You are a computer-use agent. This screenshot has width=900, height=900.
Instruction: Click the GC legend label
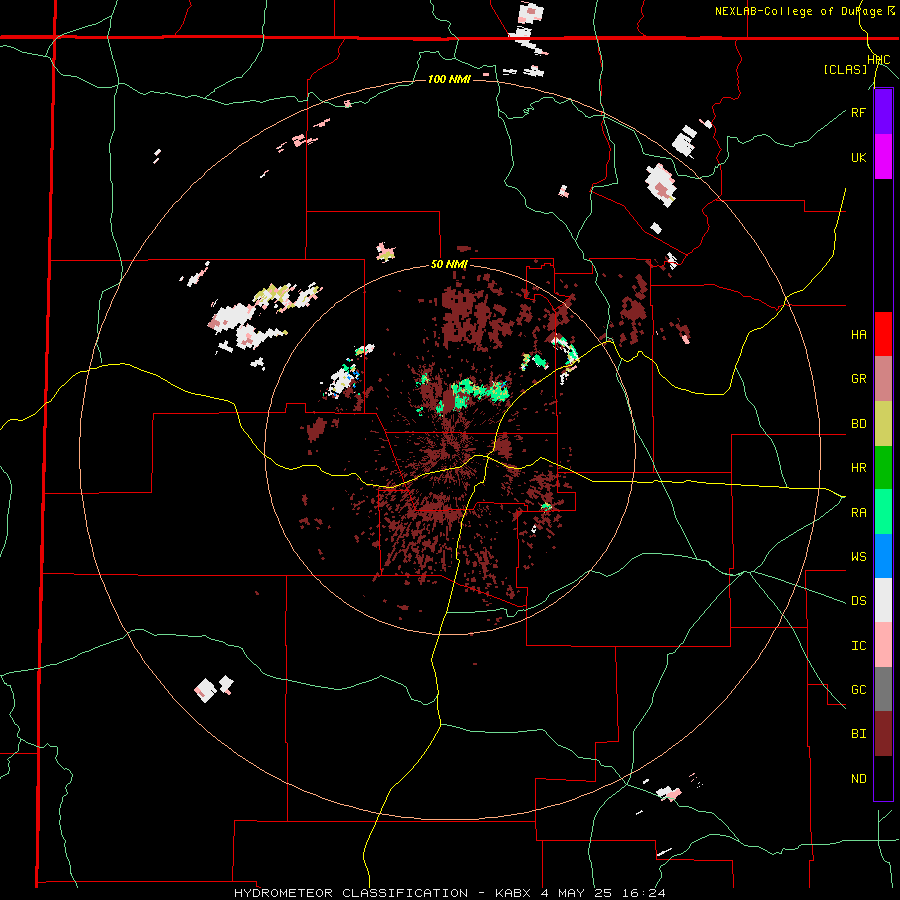tap(858, 689)
